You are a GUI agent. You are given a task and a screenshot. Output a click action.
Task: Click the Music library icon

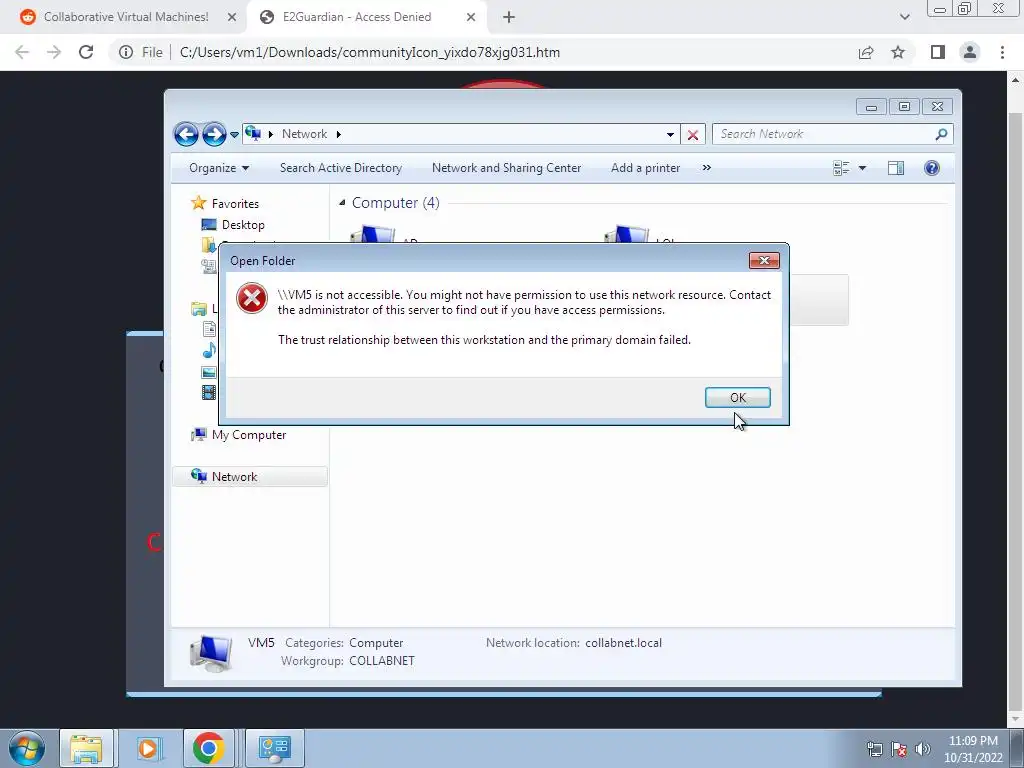[209, 351]
